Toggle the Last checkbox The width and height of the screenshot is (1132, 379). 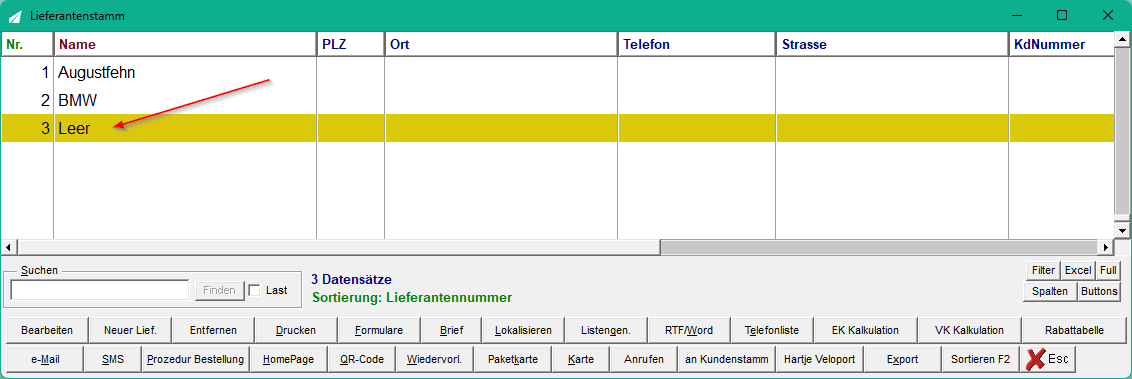tap(254, 290)
